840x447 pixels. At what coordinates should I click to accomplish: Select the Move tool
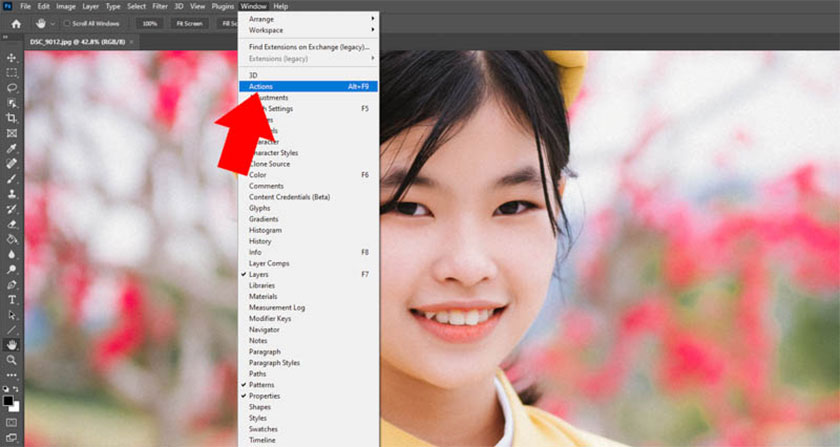(x=12, y=59)
